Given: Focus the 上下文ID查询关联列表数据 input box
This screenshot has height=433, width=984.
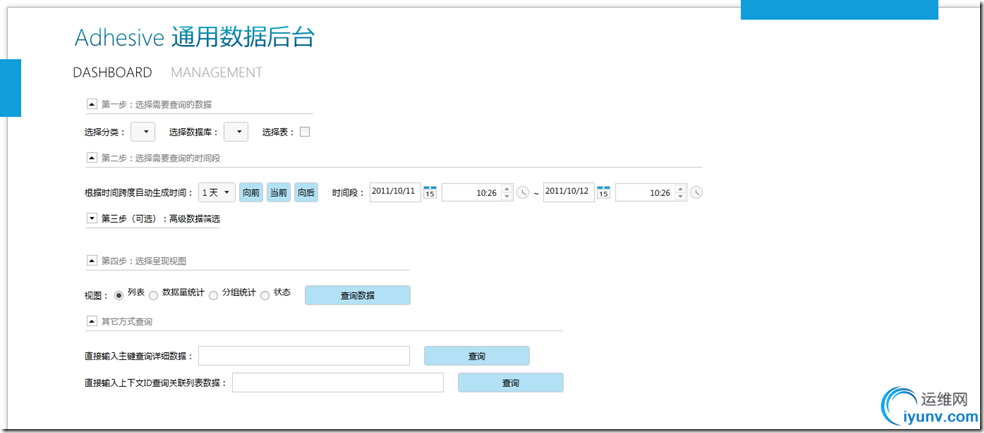Looking at the screenshot, I should (x=338, y=383).
